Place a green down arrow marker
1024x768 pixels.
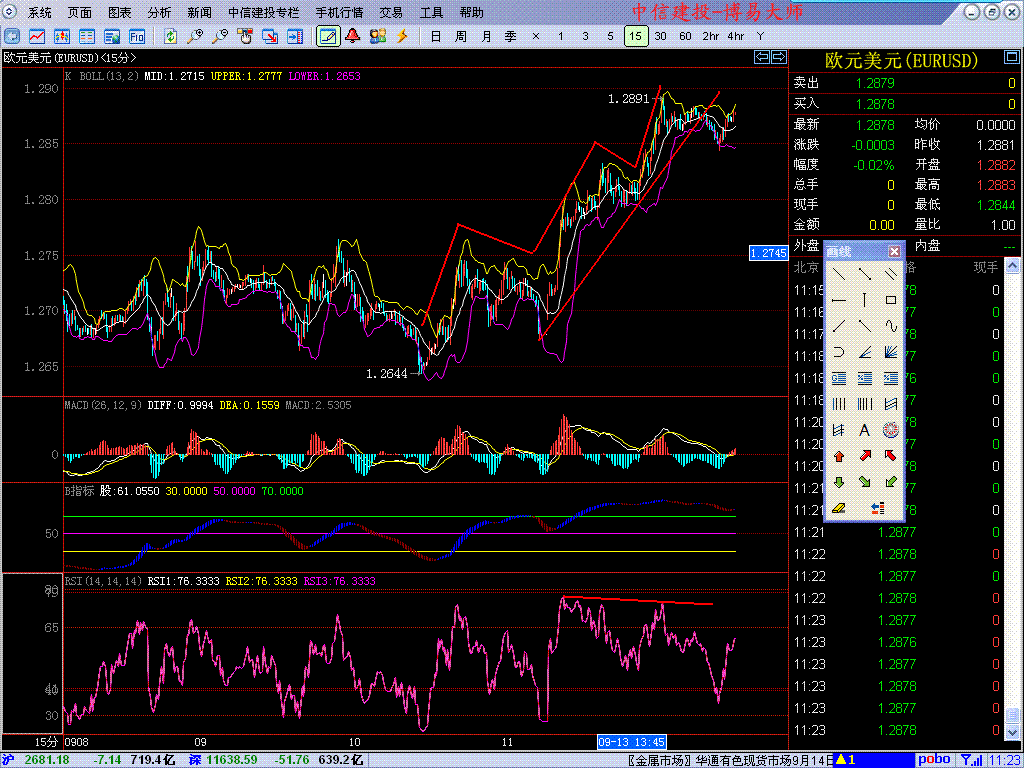tap(839, 482)
